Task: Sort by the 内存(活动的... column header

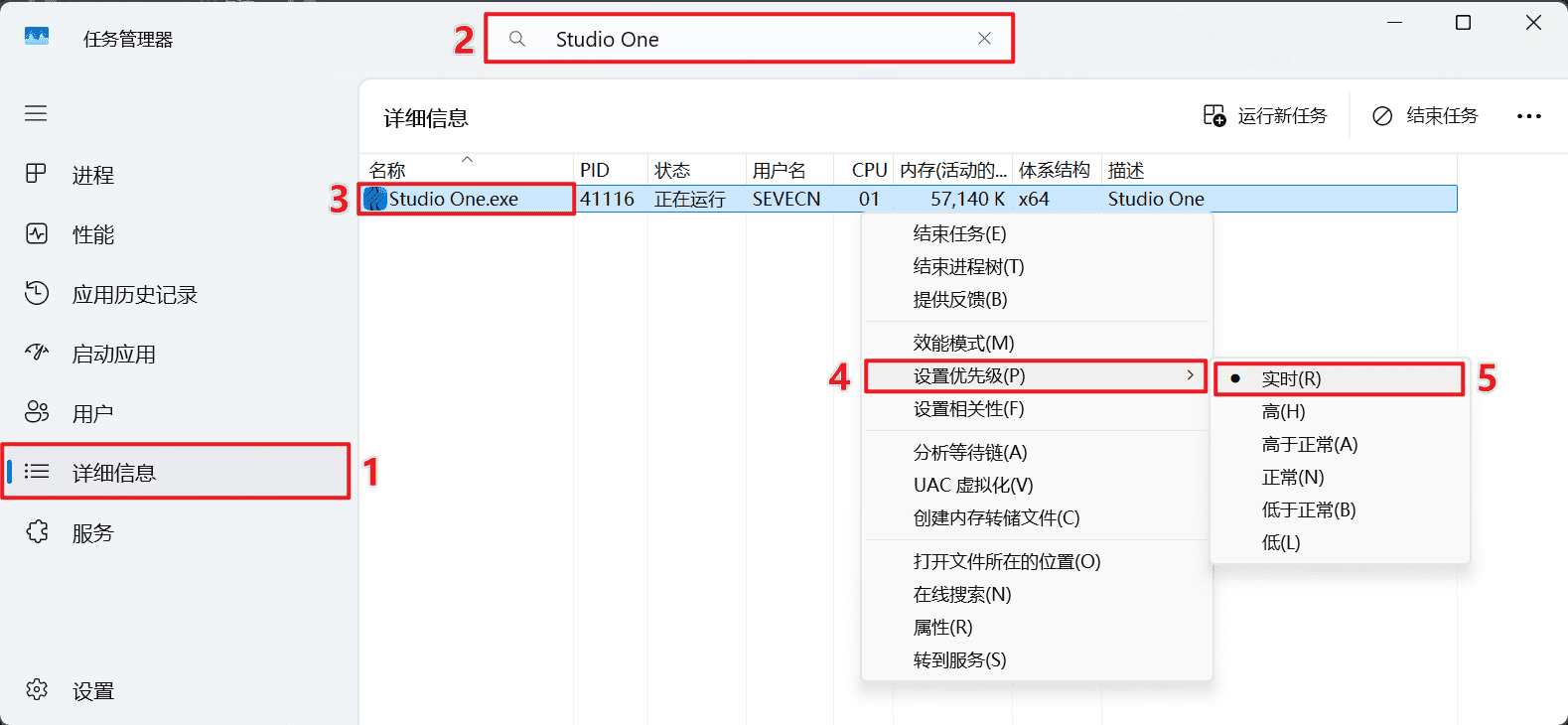Action: pyautogui.click(x=953, y=170)
